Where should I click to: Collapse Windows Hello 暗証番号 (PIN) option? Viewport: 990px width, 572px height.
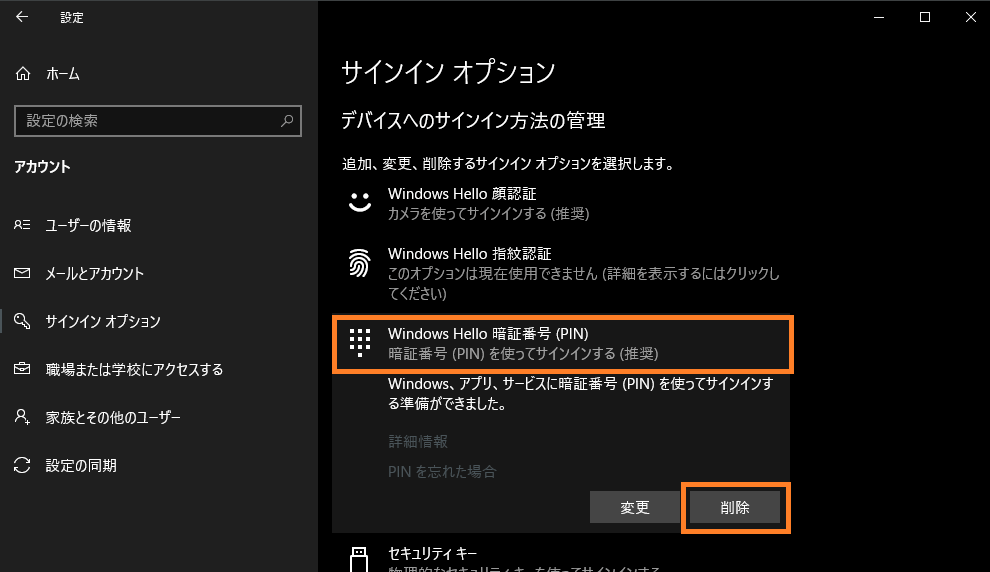click(x=563, y=343)
